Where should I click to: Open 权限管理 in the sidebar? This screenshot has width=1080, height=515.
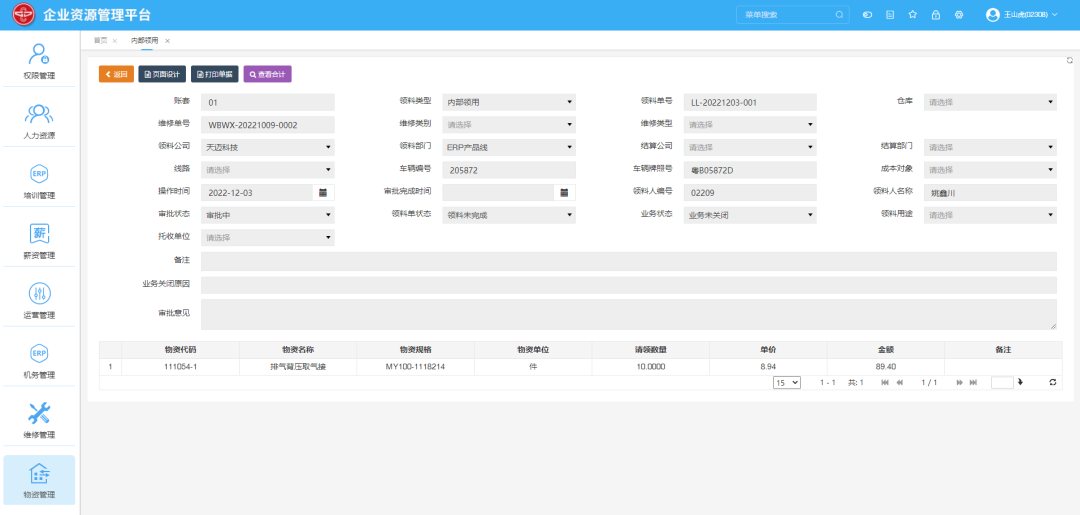point(39,61)
